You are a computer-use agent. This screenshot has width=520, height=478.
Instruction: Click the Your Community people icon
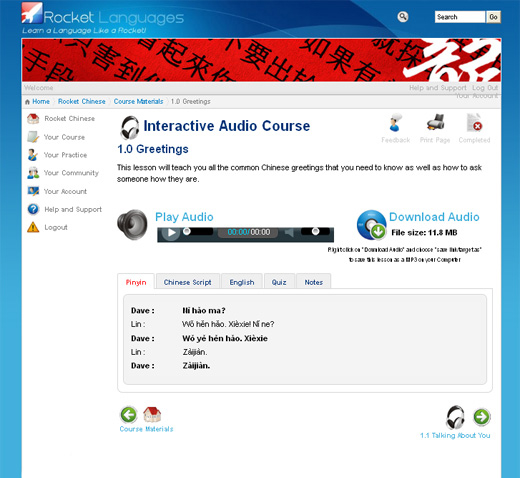pos(33,173)
